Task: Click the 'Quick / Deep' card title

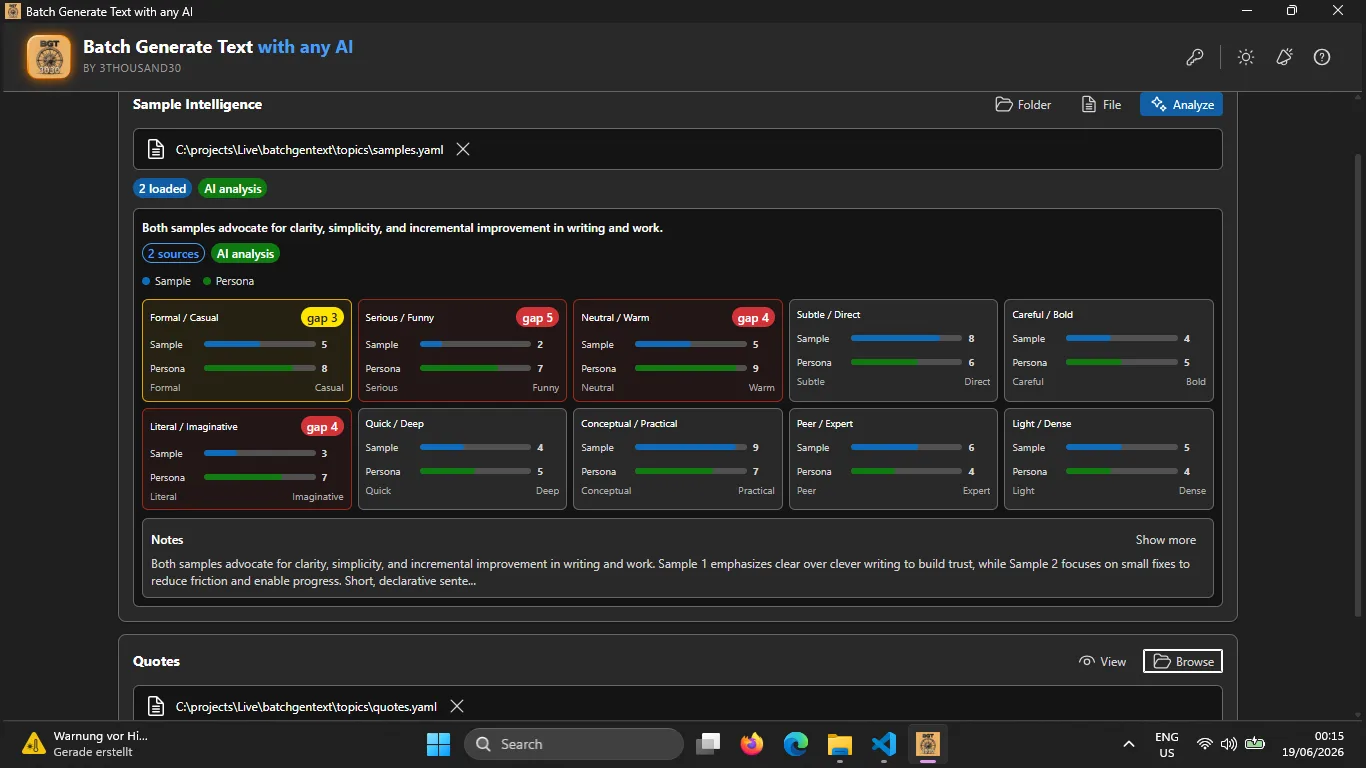Action: (394, 423)
